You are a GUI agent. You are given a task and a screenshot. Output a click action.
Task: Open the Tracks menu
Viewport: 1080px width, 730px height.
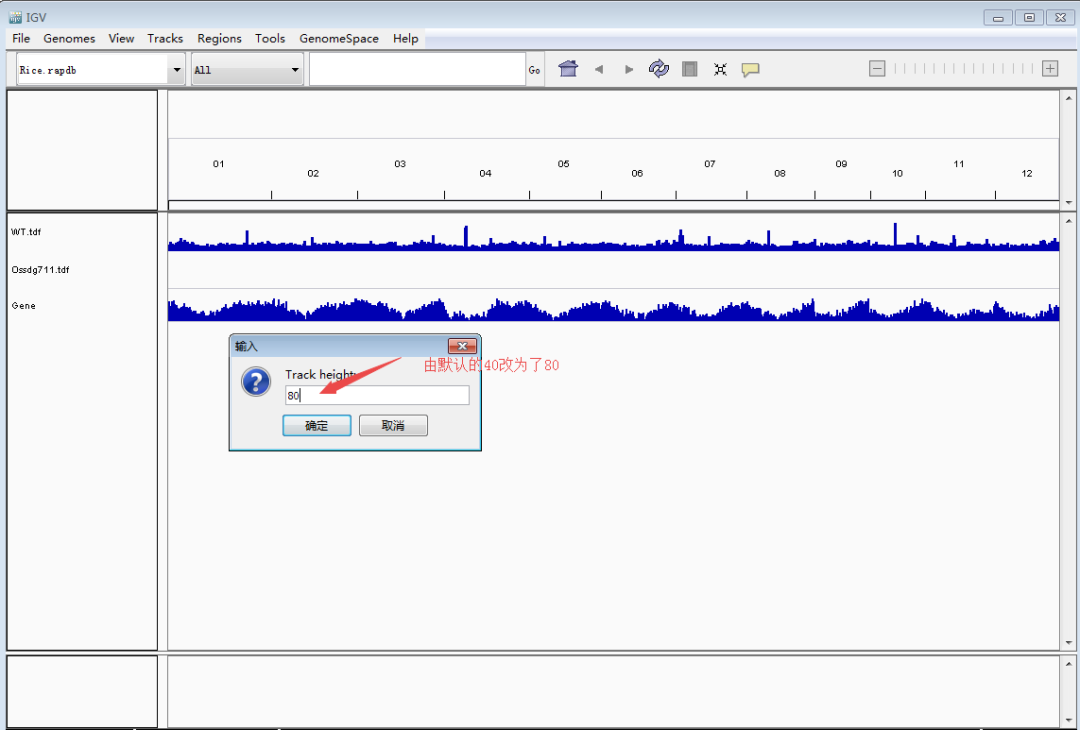coord(164,38)
